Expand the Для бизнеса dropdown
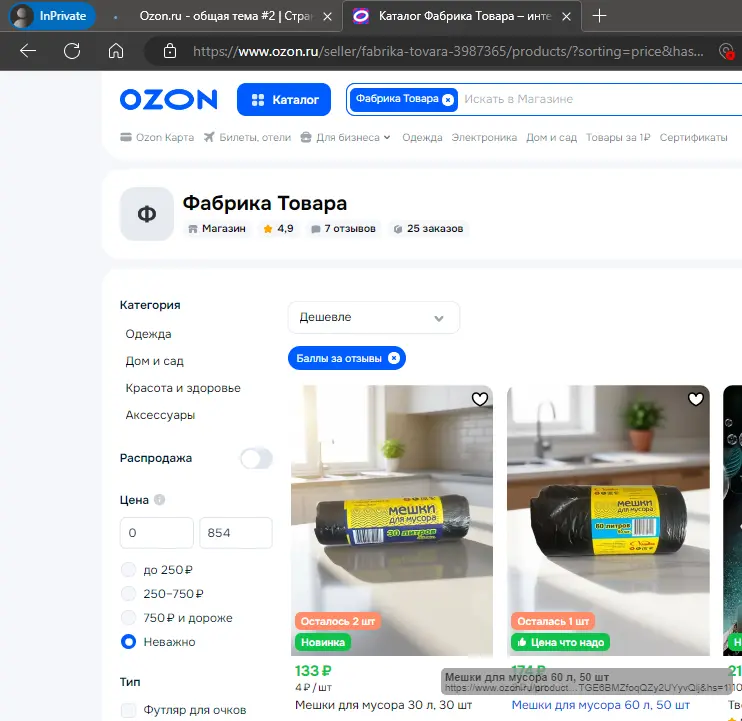 (x=345, y=137)
